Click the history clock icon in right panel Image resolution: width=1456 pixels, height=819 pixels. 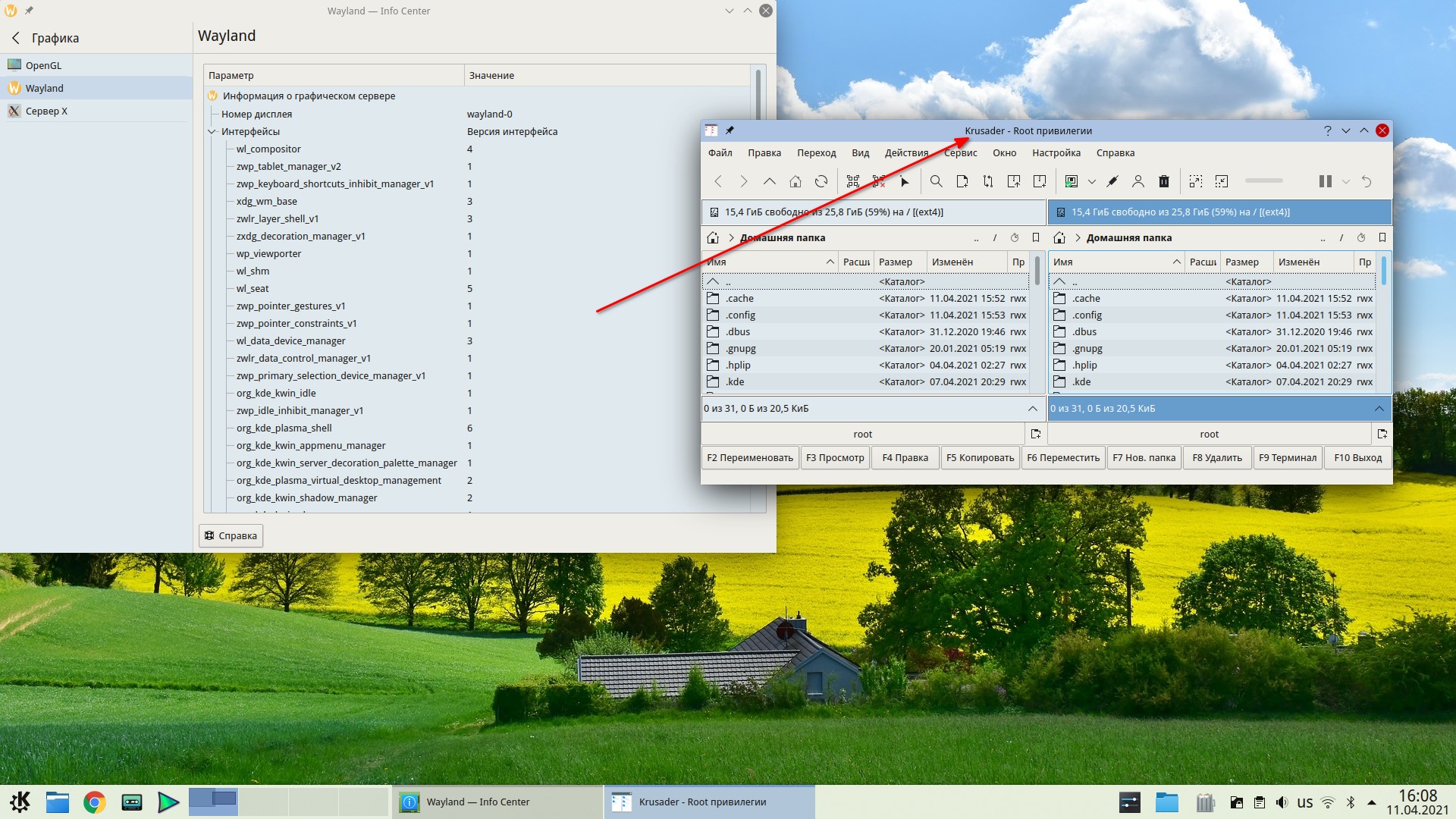pyautogui.click(x=1360, y=237)
